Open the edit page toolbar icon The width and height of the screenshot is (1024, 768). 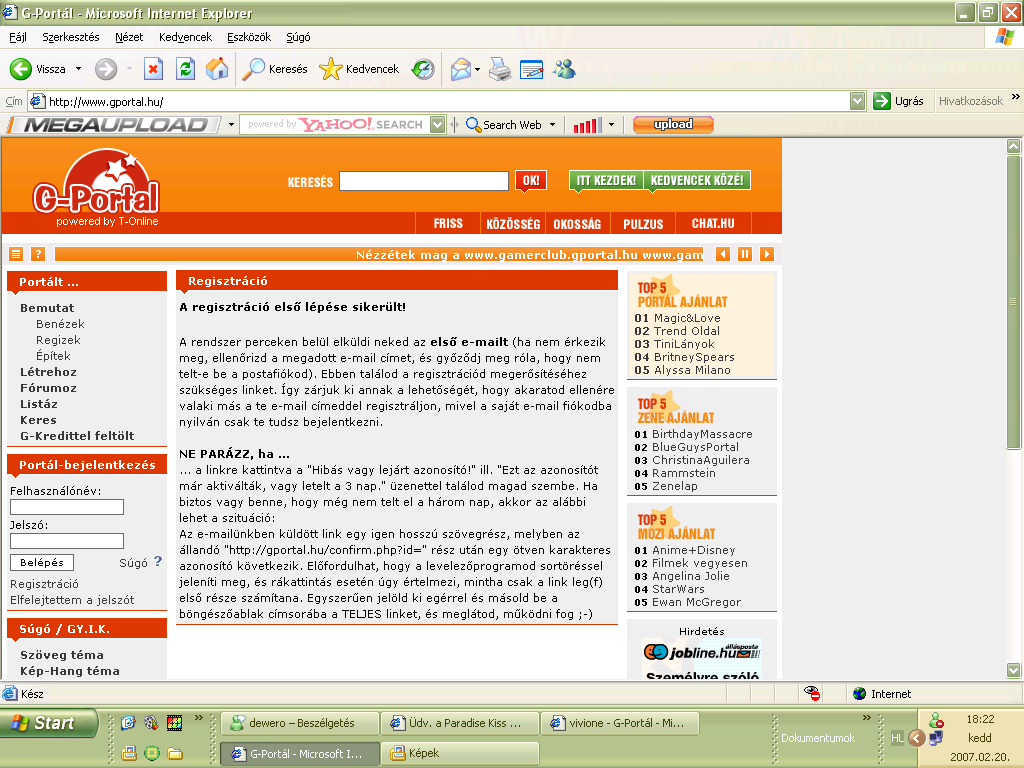tap(532, 69)
